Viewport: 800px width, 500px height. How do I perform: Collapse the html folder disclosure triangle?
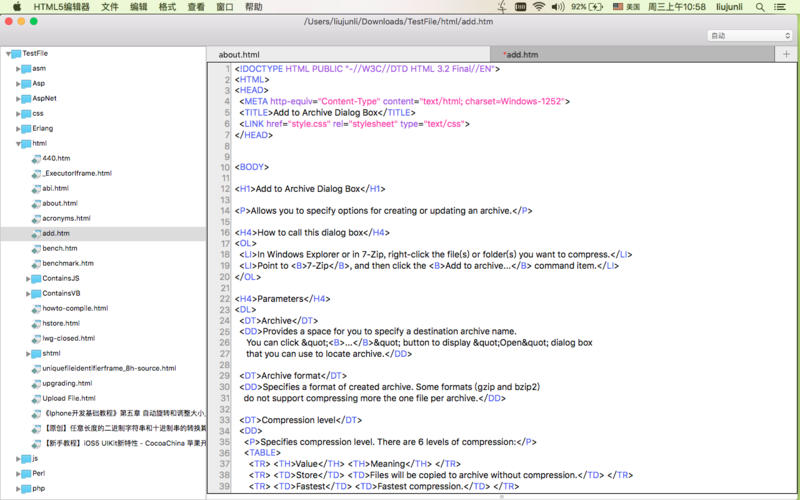17,144
